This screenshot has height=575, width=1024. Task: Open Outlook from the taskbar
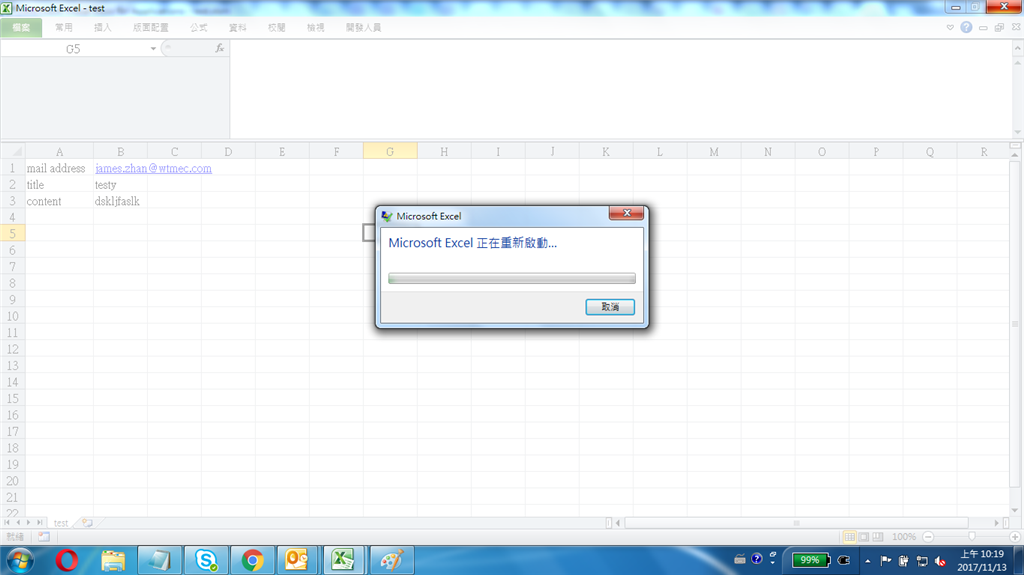pos(296,560)
